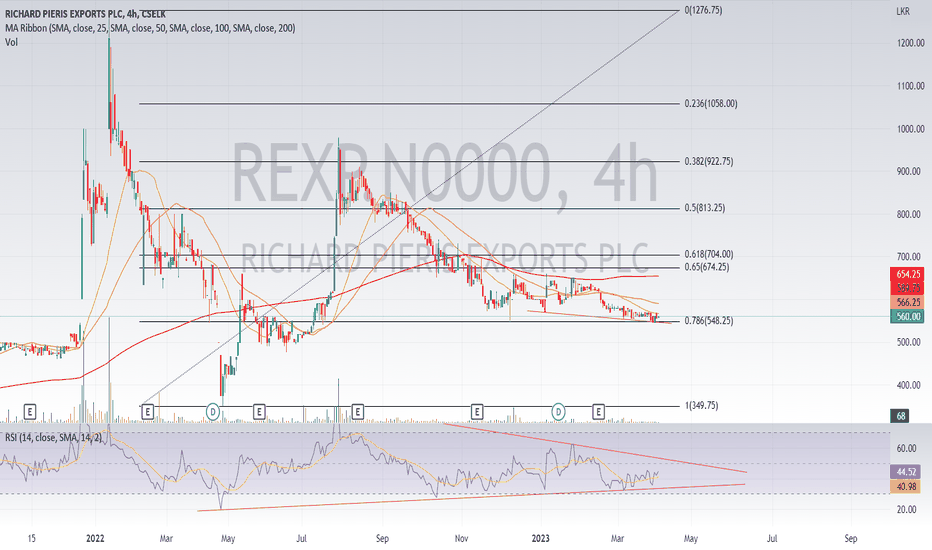Select the Vol indicator legend
Screen dimensions: 932x550
(11, 42)
